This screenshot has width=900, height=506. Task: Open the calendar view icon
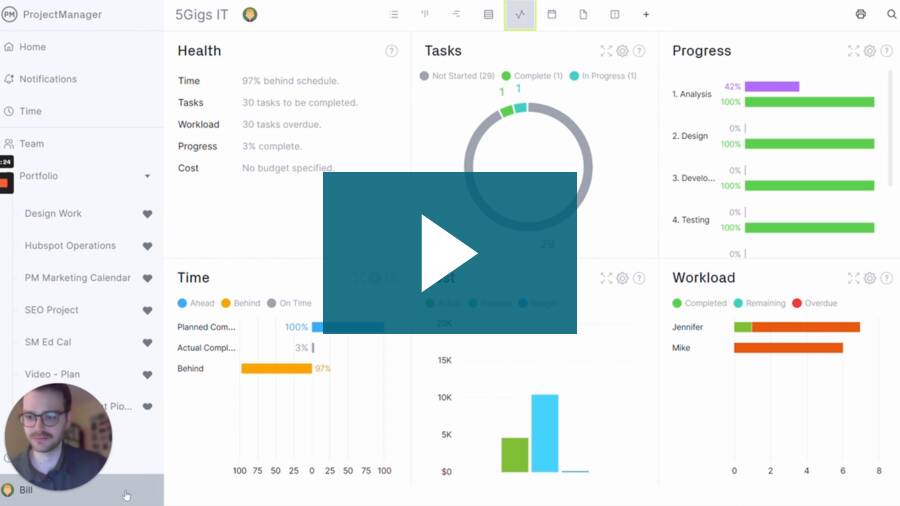[552, 14]
